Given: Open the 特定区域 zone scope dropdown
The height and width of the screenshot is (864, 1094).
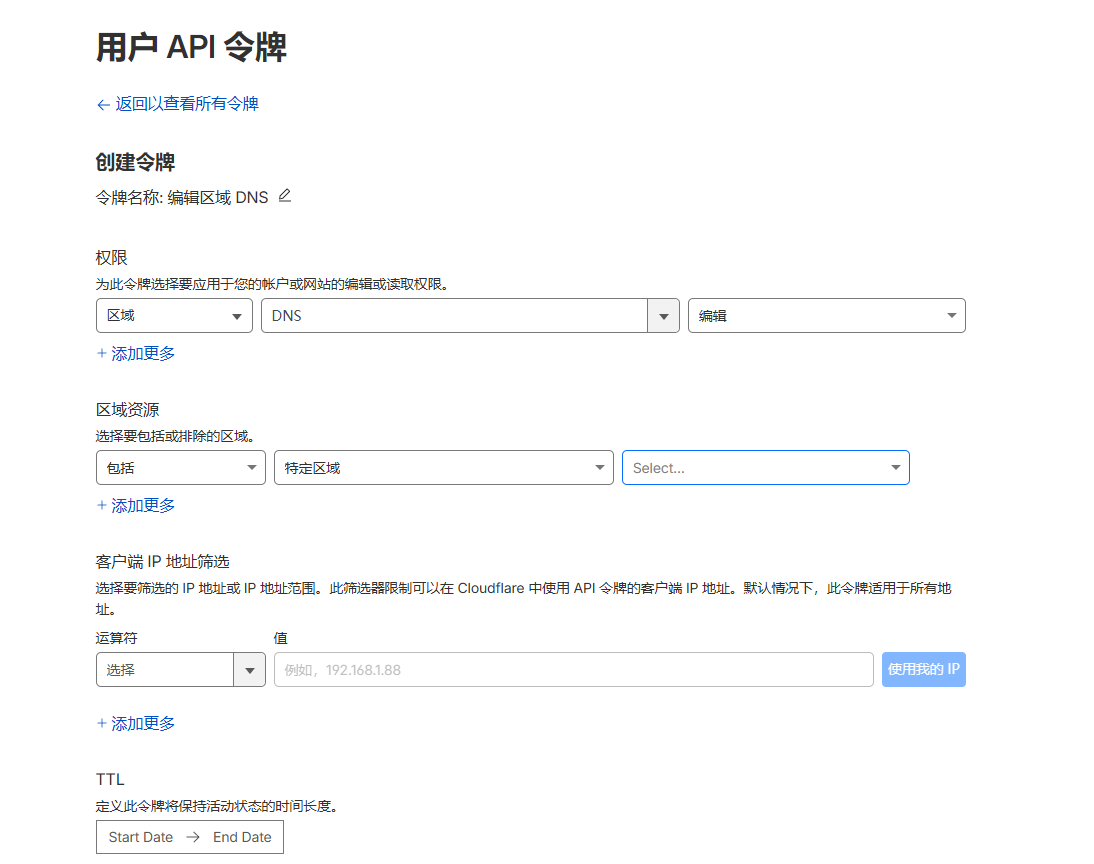Looking at the screenshot, I should click(x=444, y=468).
